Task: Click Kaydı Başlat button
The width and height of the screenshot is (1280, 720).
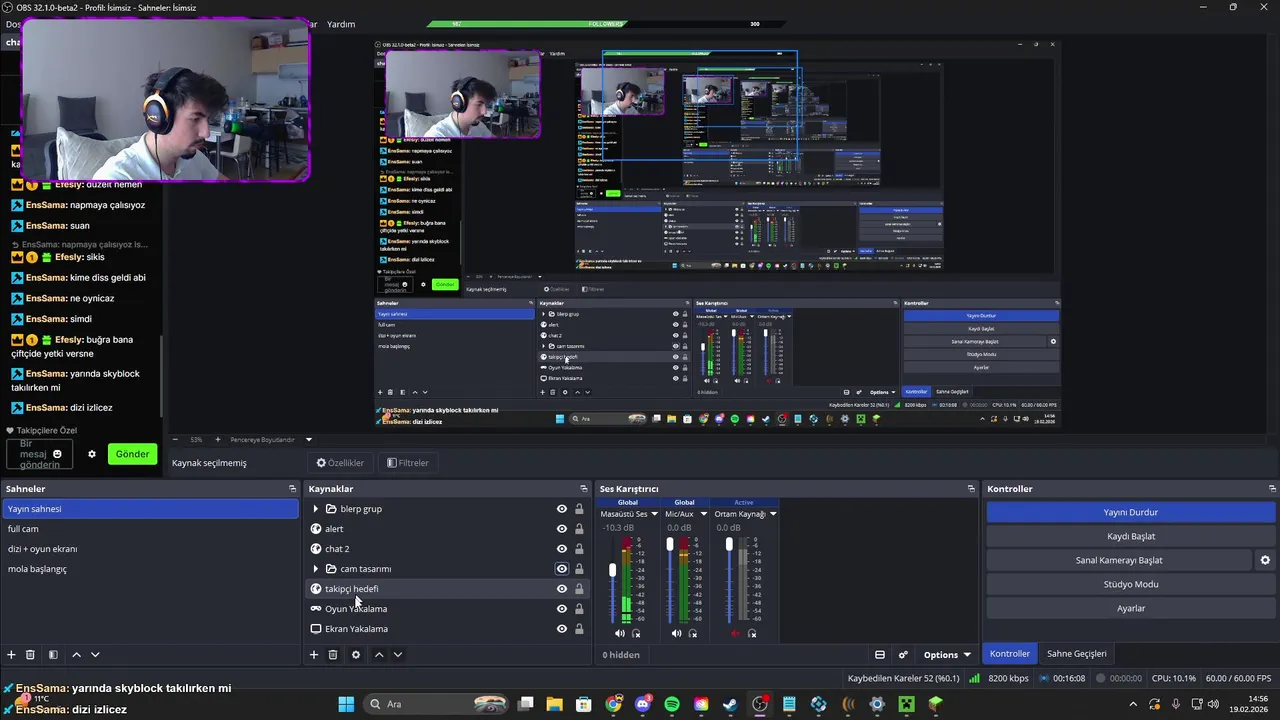Action: (x=1130, y=536)
